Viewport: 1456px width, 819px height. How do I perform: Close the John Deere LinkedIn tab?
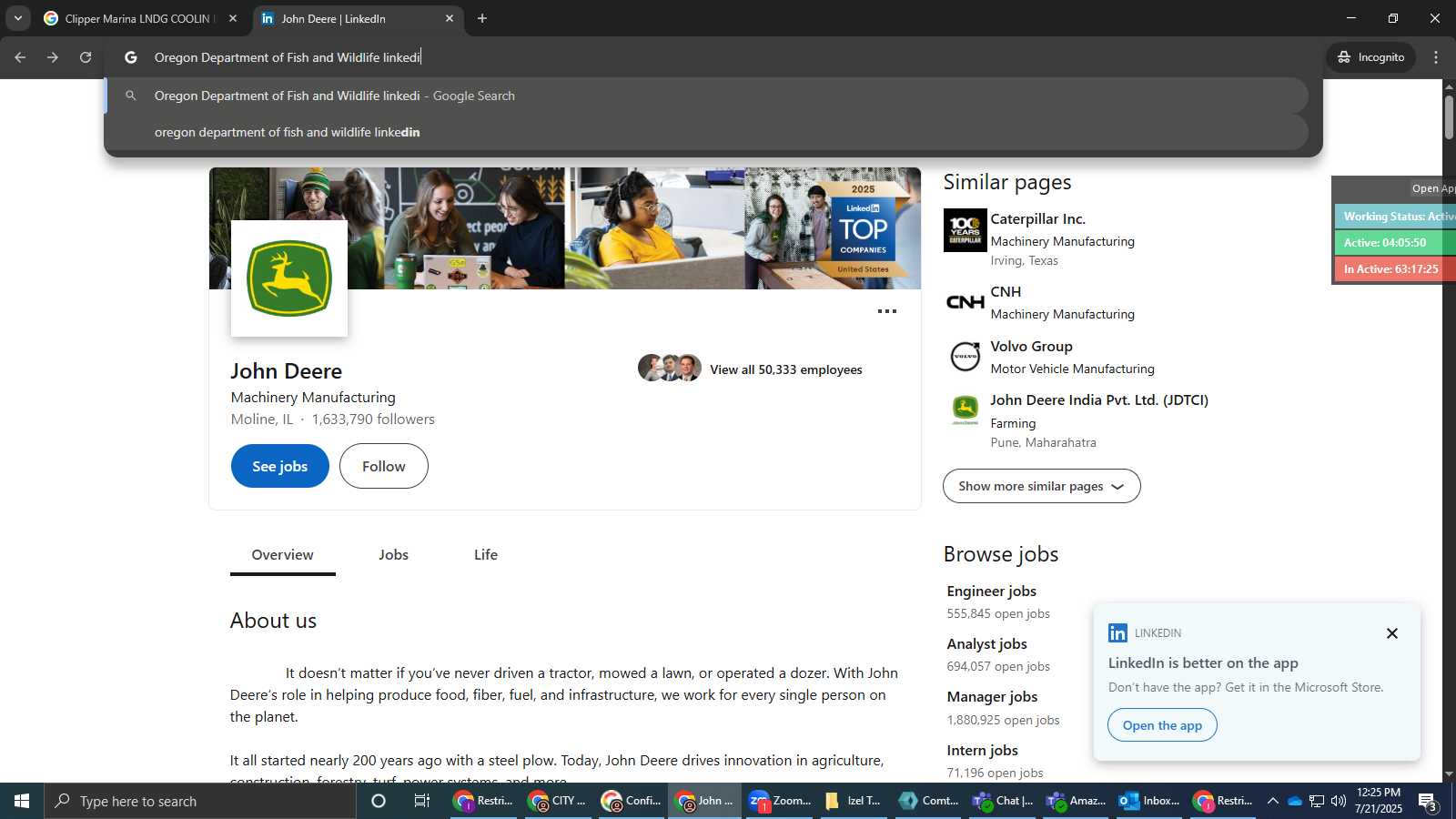coord(450,18)
